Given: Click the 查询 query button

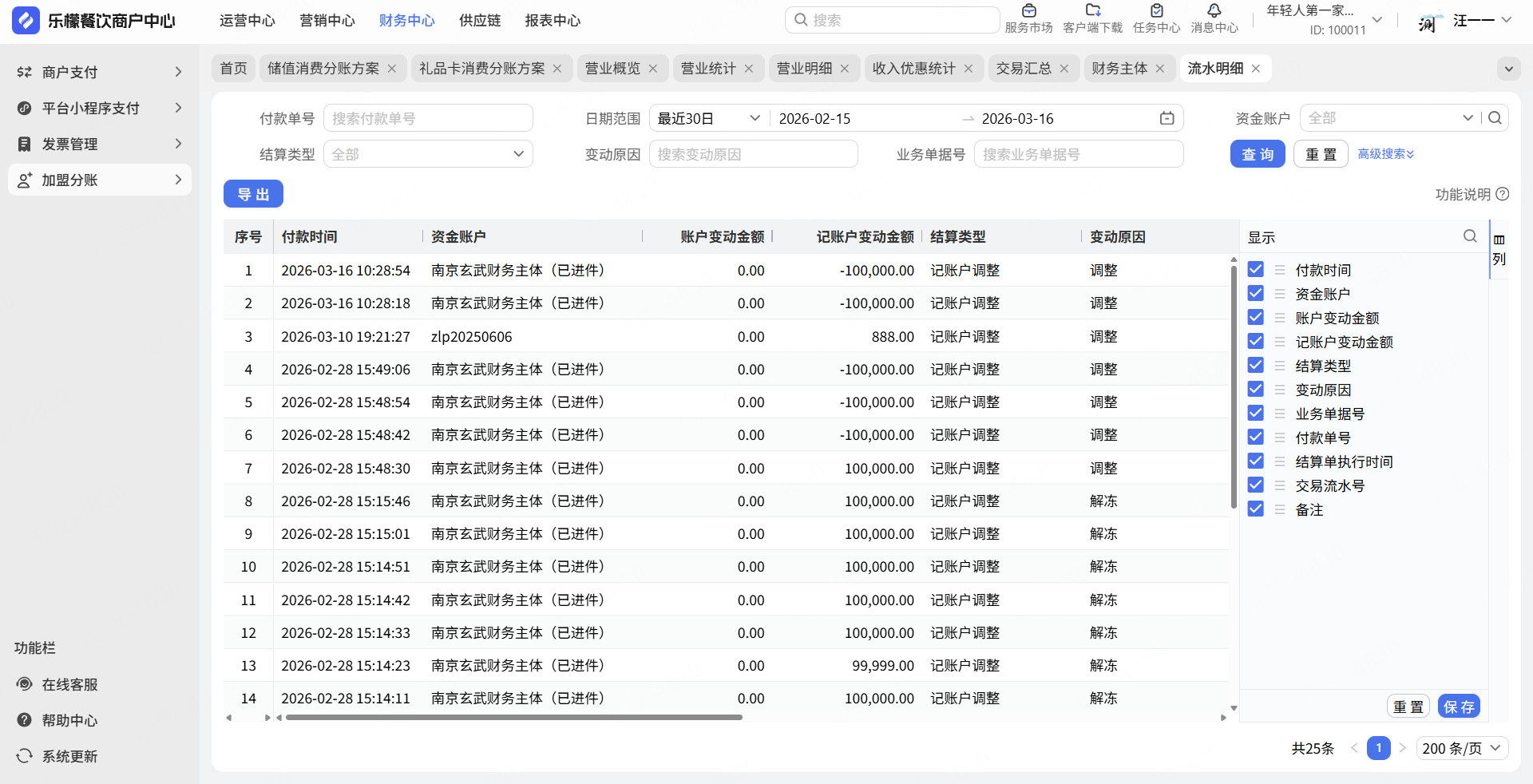Looking at the screenshot, I should [x=1257, y=154].
